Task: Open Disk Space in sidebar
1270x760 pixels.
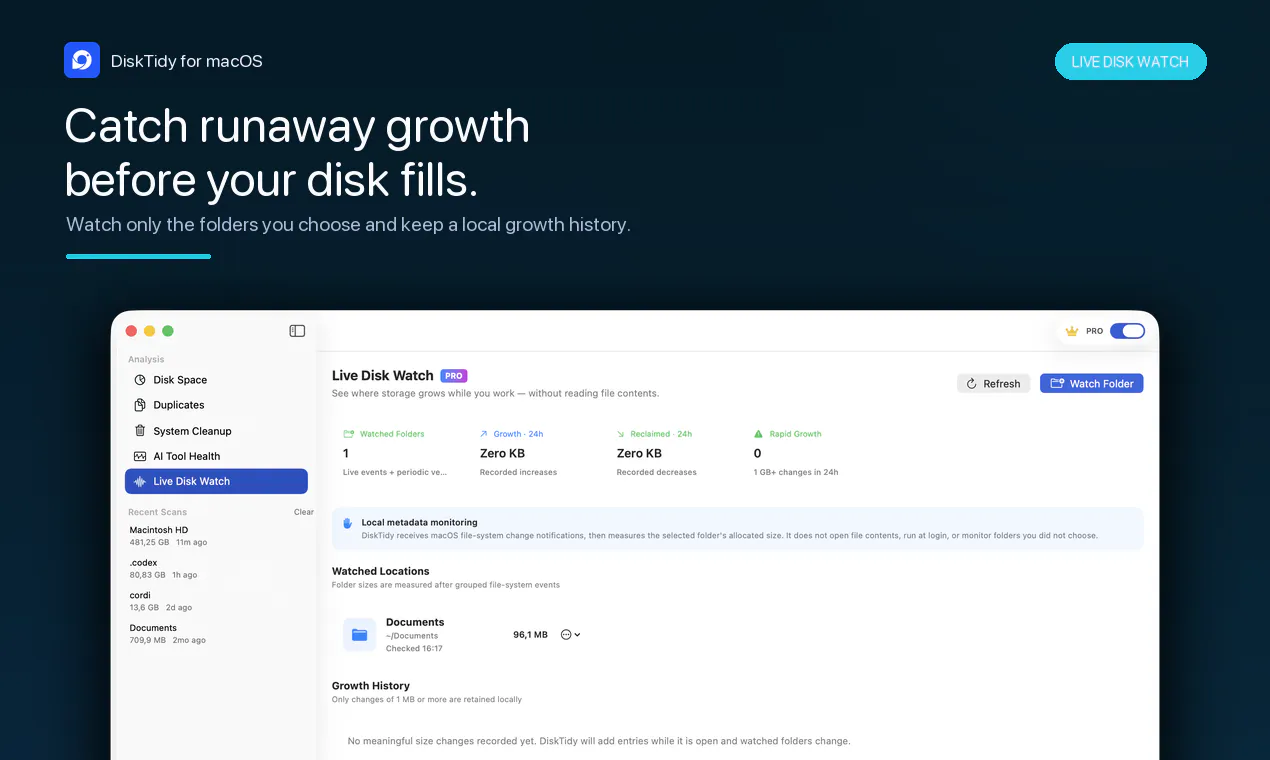Action: [x=216, y=380]
